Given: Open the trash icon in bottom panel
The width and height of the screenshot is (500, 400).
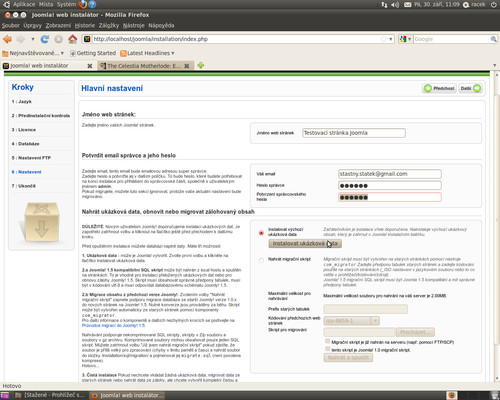Looking at the screenshot, I should pos(495,395).
